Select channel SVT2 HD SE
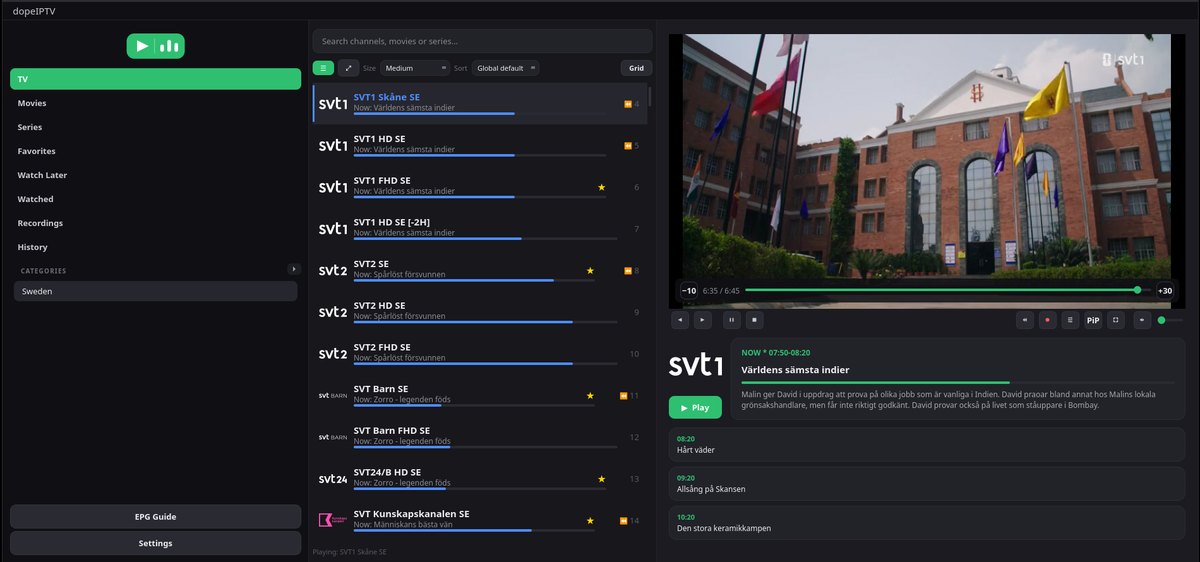 click(x=480, y=312)
